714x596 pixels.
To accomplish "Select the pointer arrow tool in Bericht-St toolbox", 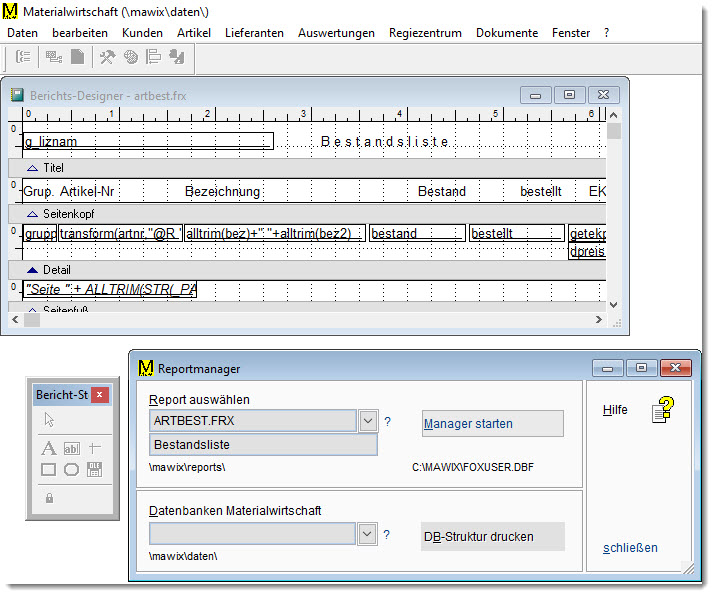I will 49,421.
